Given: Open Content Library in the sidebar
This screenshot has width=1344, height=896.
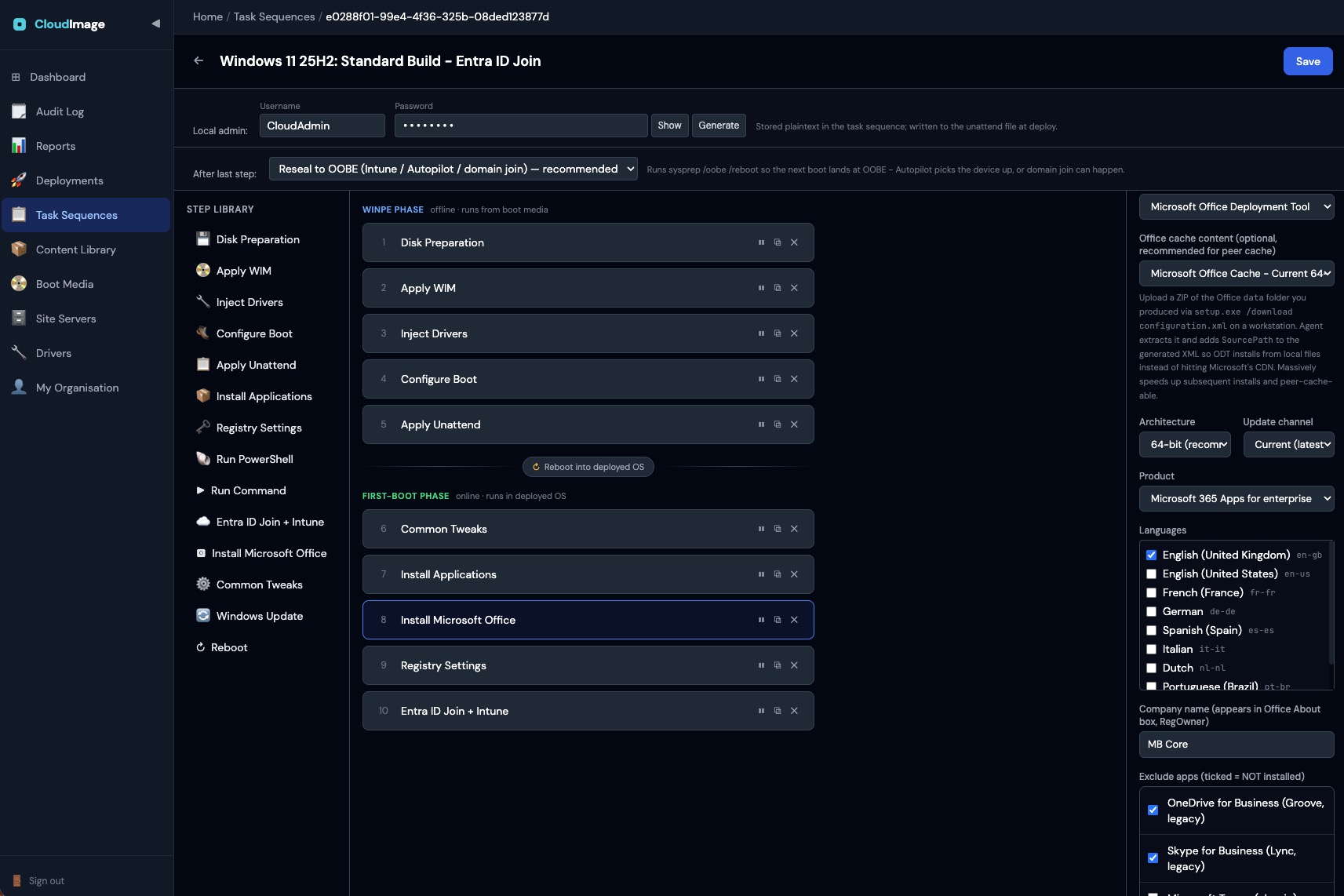Looking at the screenshot, I should coord(86,249).
